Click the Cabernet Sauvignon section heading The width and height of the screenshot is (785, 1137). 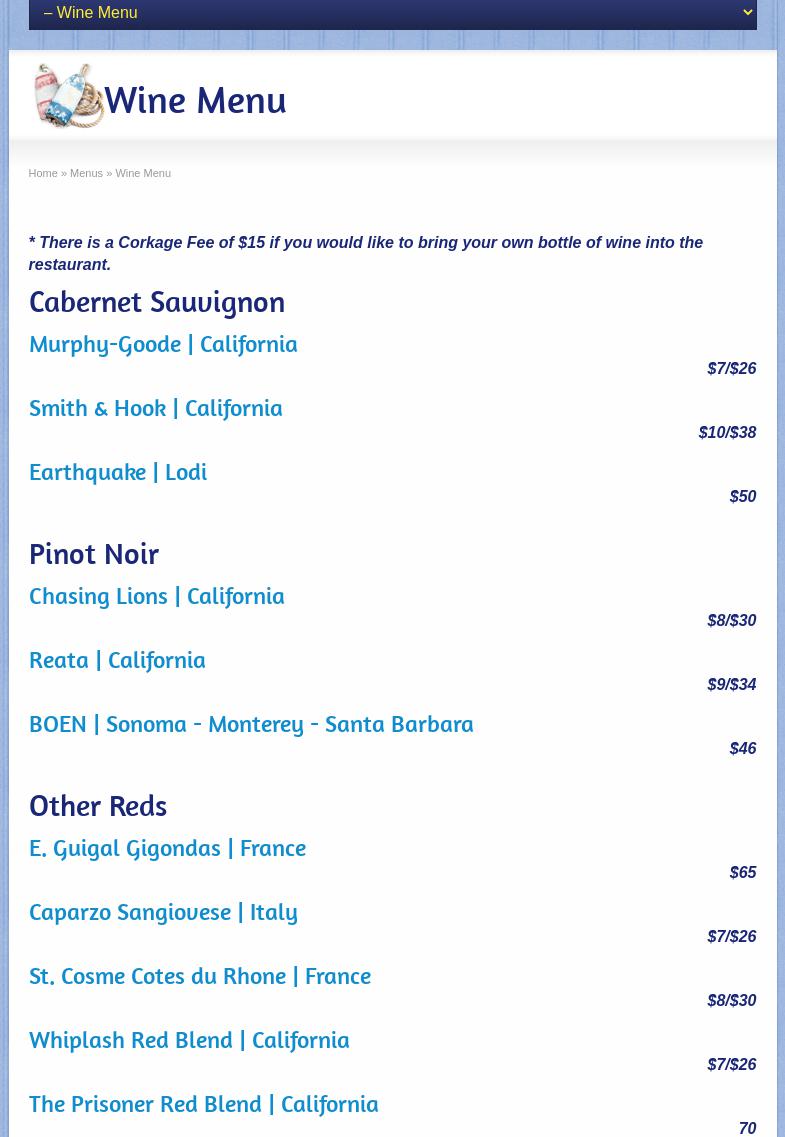coord(157,301)
